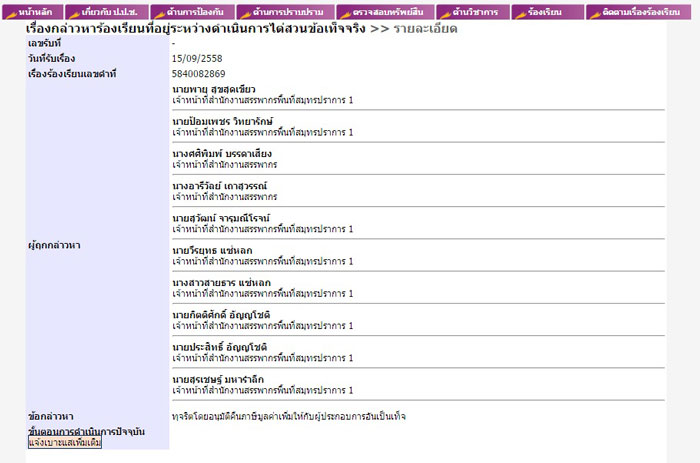Select the name นางสาวสายธาร แซ่หลก
This screenshot has height=463, width=700.
pos(221,283)
